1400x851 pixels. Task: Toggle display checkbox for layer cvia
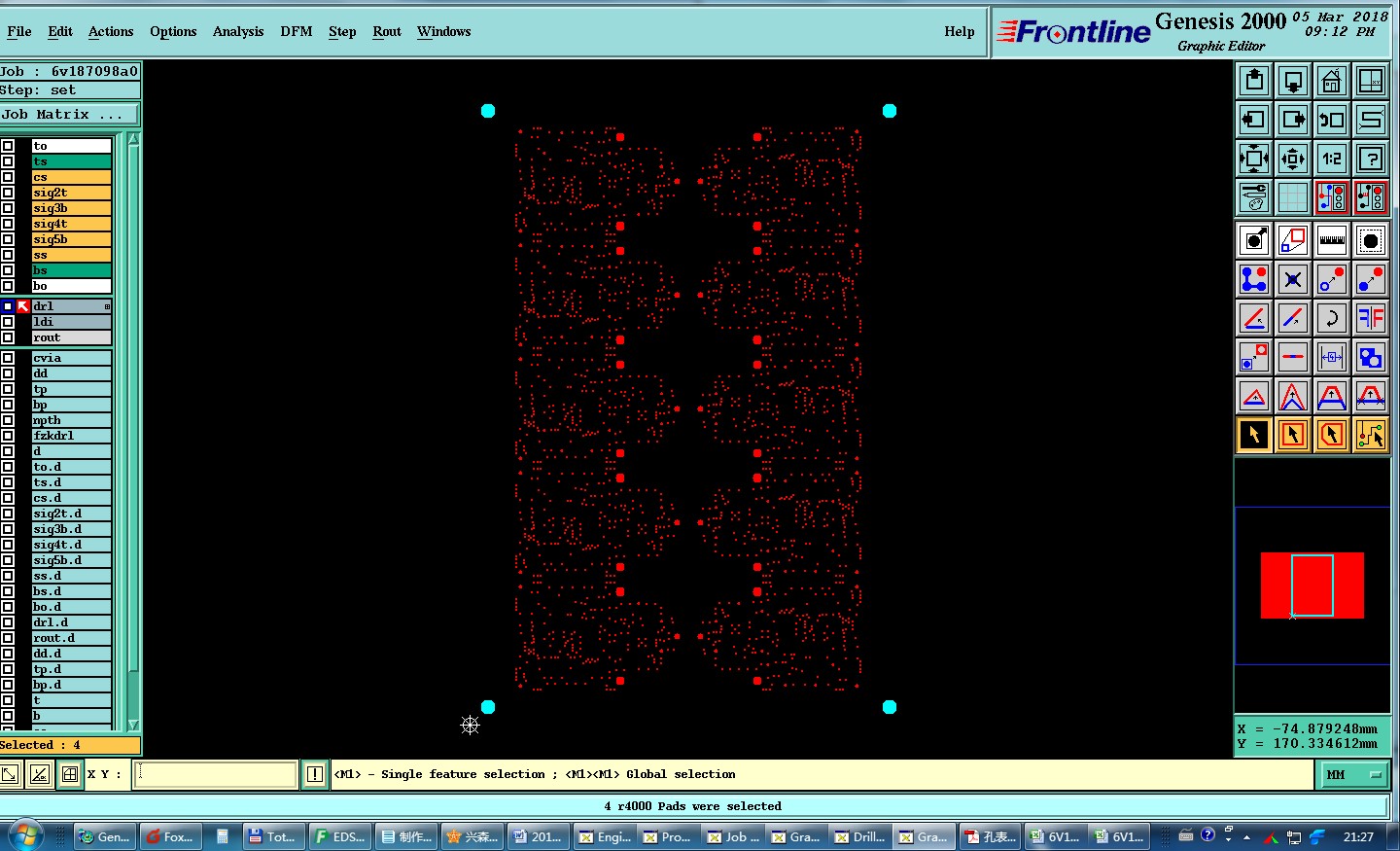tap(8, 358)
